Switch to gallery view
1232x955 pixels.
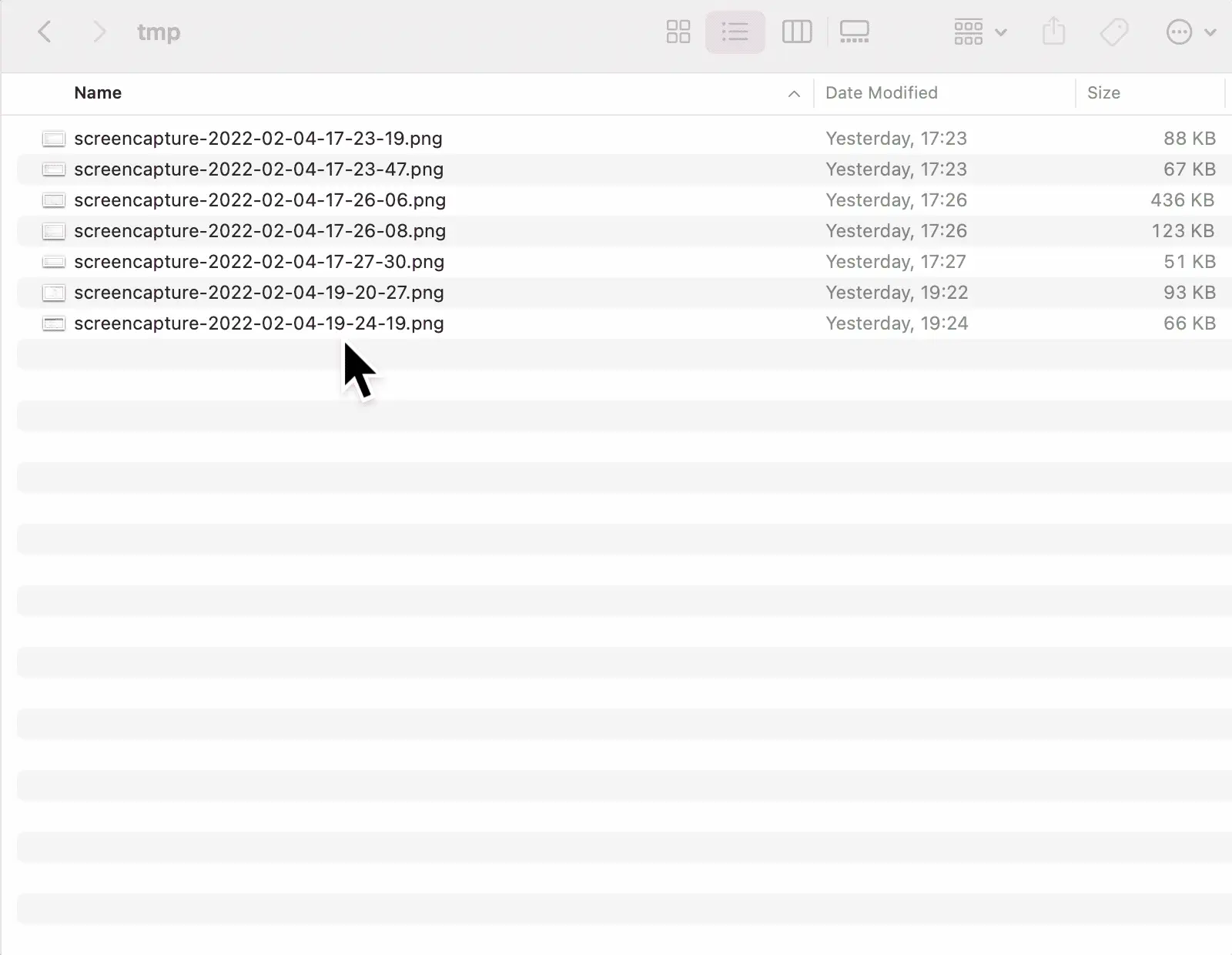click(x=854, y=32)
